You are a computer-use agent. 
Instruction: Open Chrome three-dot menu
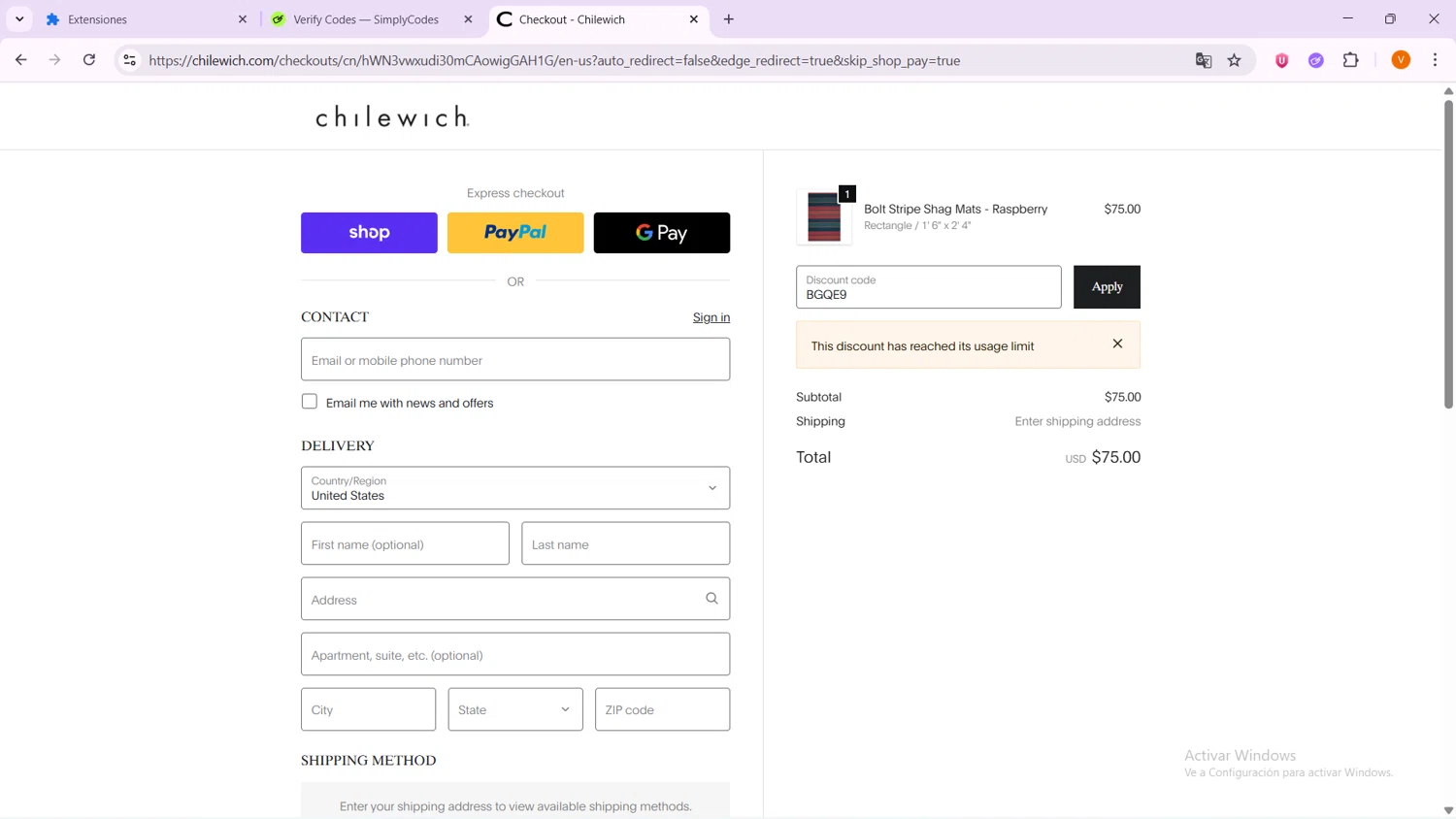click(1436, 60)
